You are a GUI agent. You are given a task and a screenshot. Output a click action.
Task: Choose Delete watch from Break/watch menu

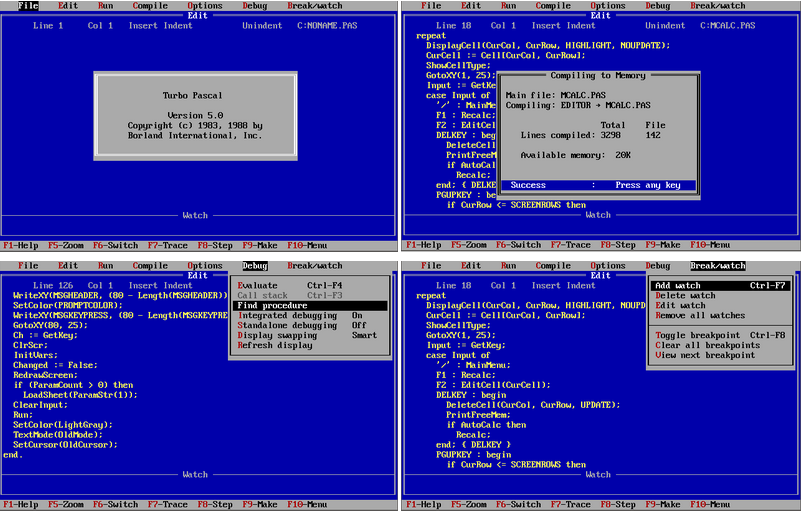685,295
